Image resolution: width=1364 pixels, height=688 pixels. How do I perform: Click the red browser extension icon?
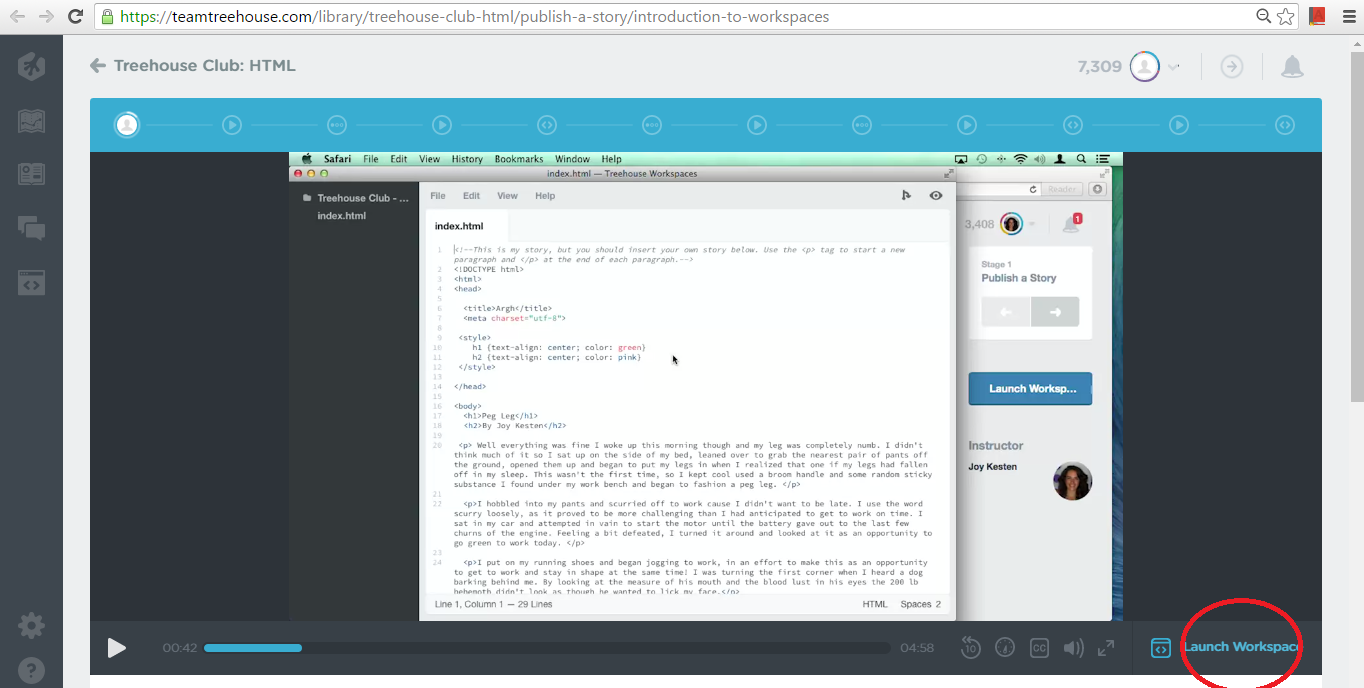pos(1317,16)
